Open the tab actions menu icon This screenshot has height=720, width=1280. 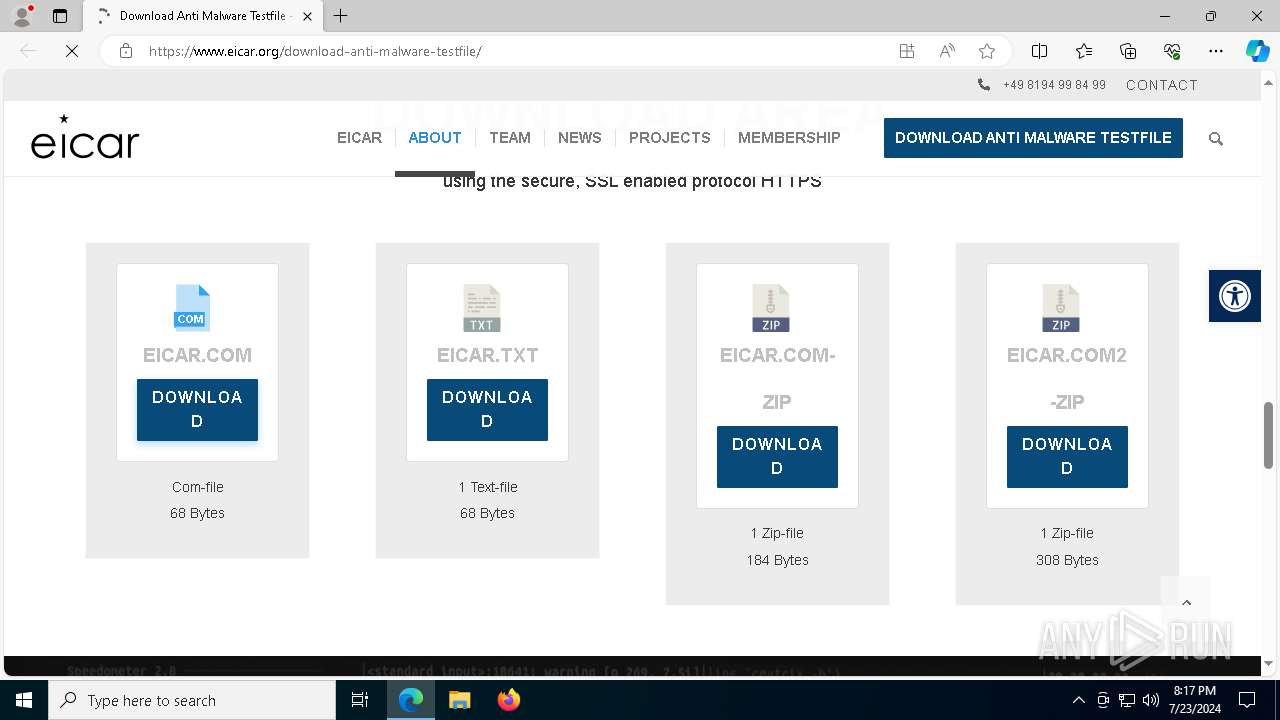click(x=60, y=16)
